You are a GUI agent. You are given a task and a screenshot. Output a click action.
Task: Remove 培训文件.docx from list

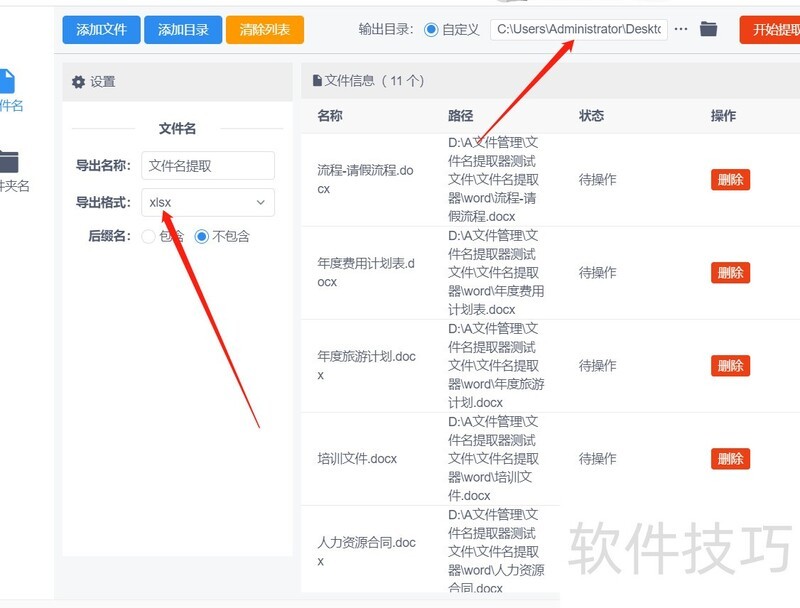coord(730,459)
